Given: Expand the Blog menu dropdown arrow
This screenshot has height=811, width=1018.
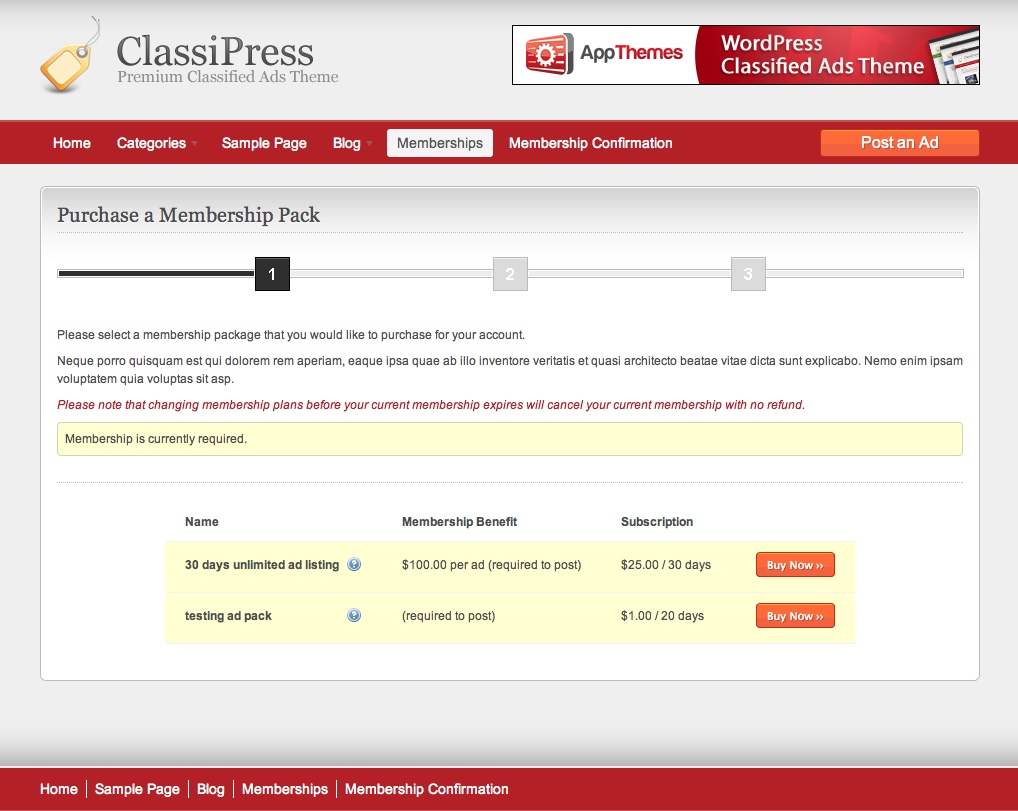Looking at the screenshot, I should (369, 143).
